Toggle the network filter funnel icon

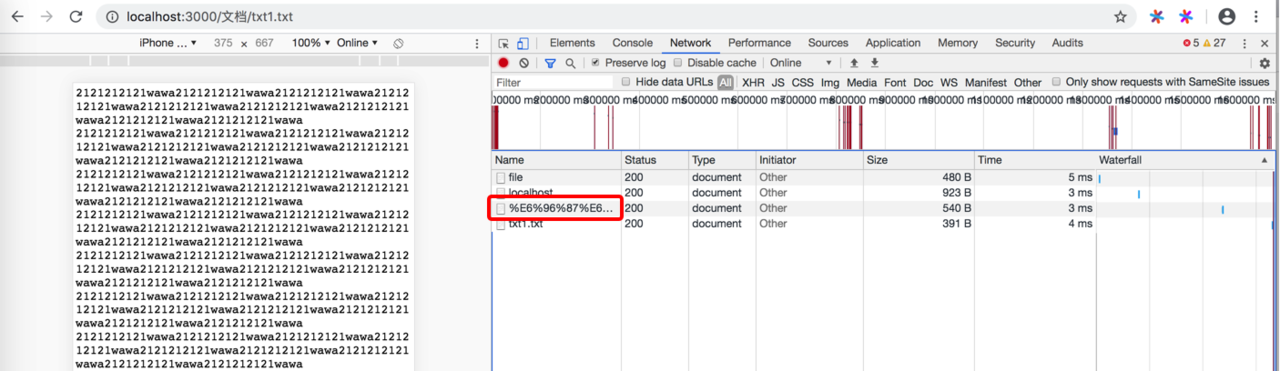(x=550, y=63)
